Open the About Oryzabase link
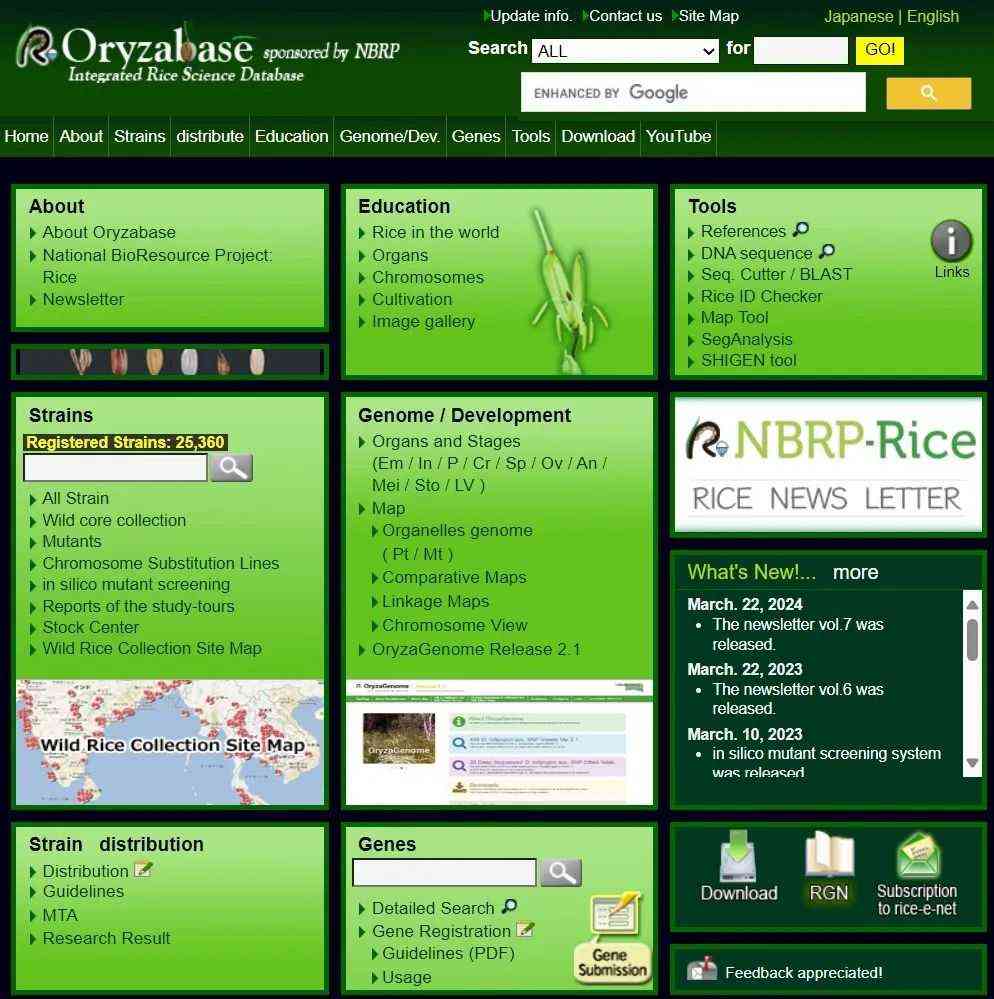The height and width of the screenshot is (999, 994). point(109,233)
